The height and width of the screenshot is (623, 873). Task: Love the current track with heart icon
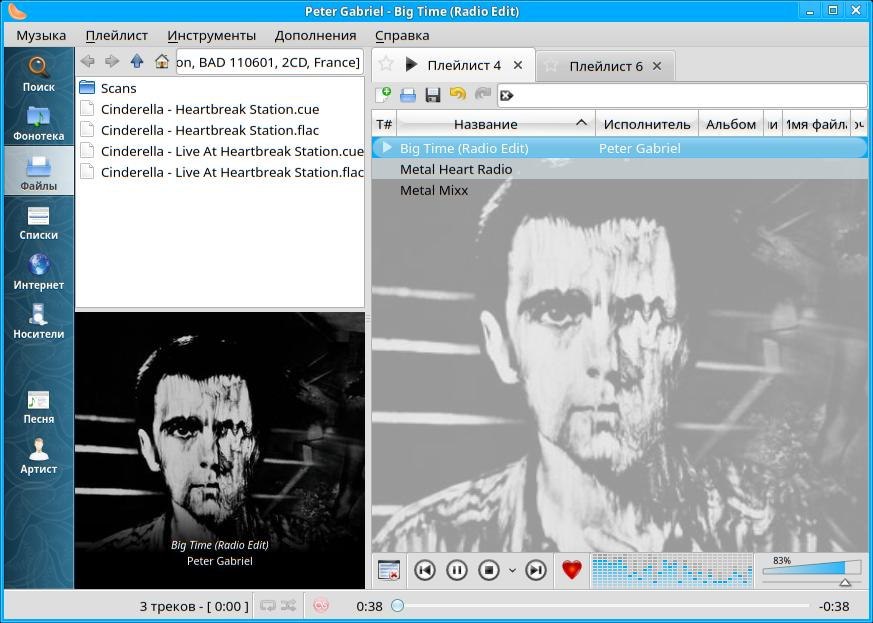(x=572, y=570)
